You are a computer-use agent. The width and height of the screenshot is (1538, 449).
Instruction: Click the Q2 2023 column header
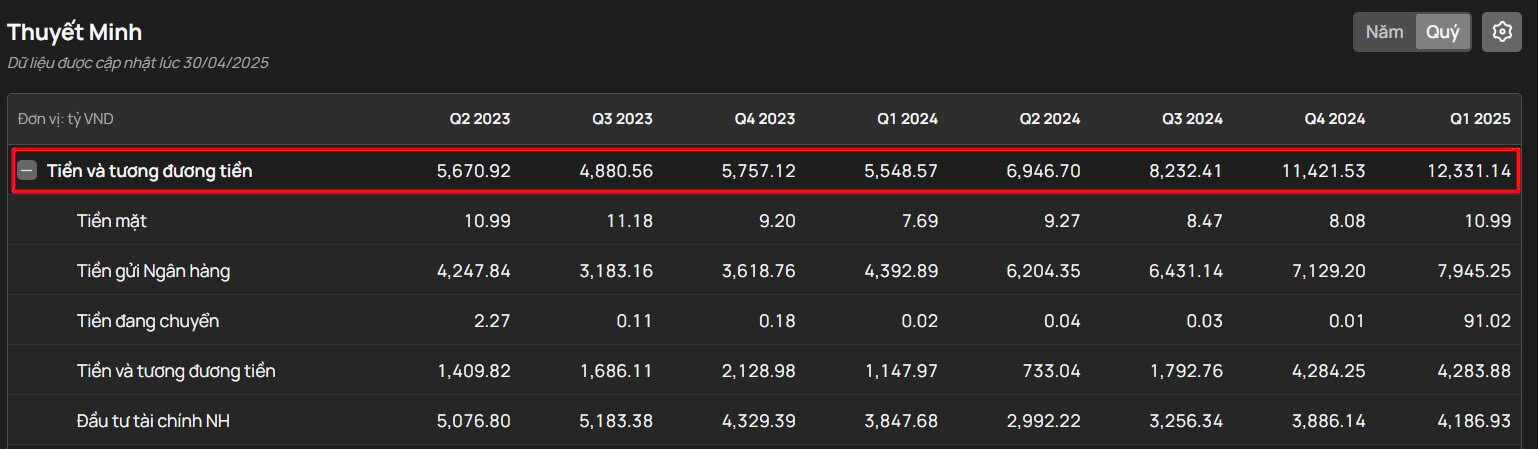(479, 119)
